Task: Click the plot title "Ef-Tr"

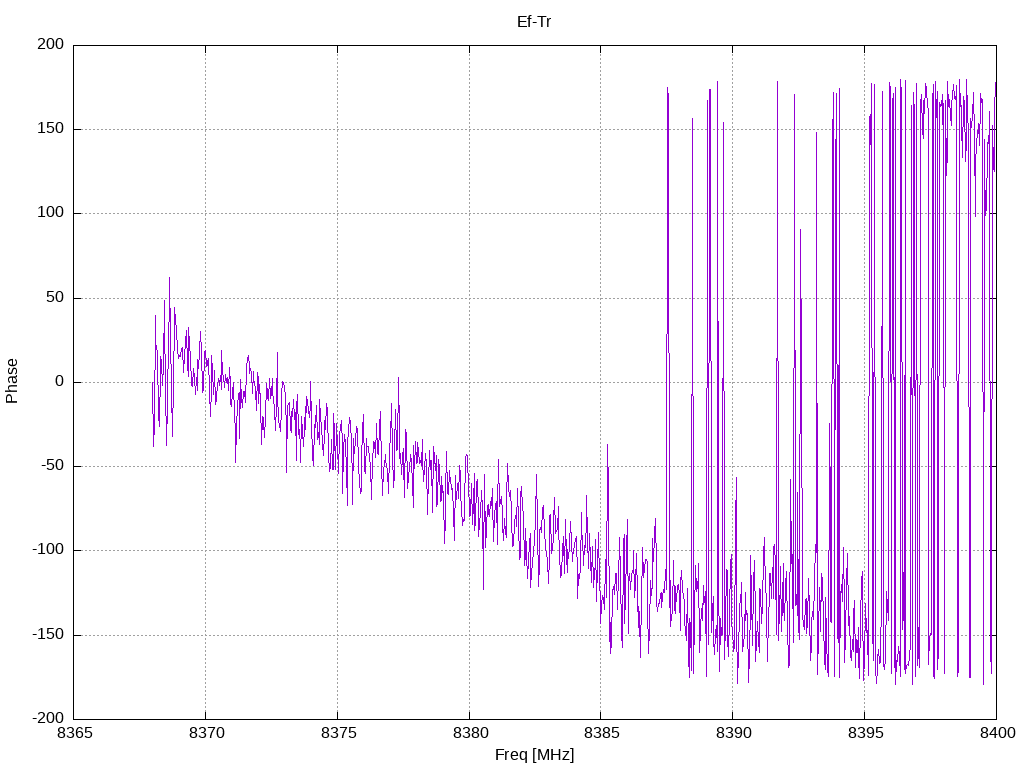Action: click(x=534, y=22)
